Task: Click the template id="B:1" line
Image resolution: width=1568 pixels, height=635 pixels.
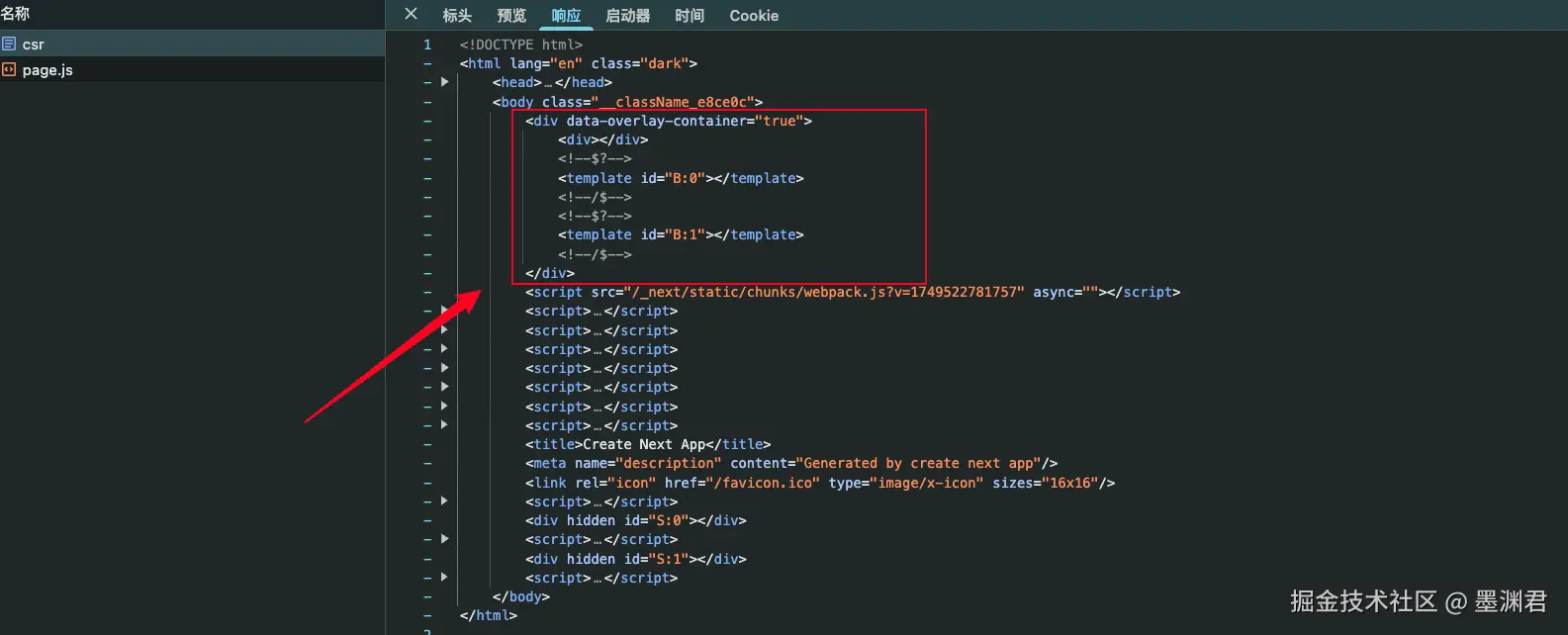Action: click(x=681, y=234)
